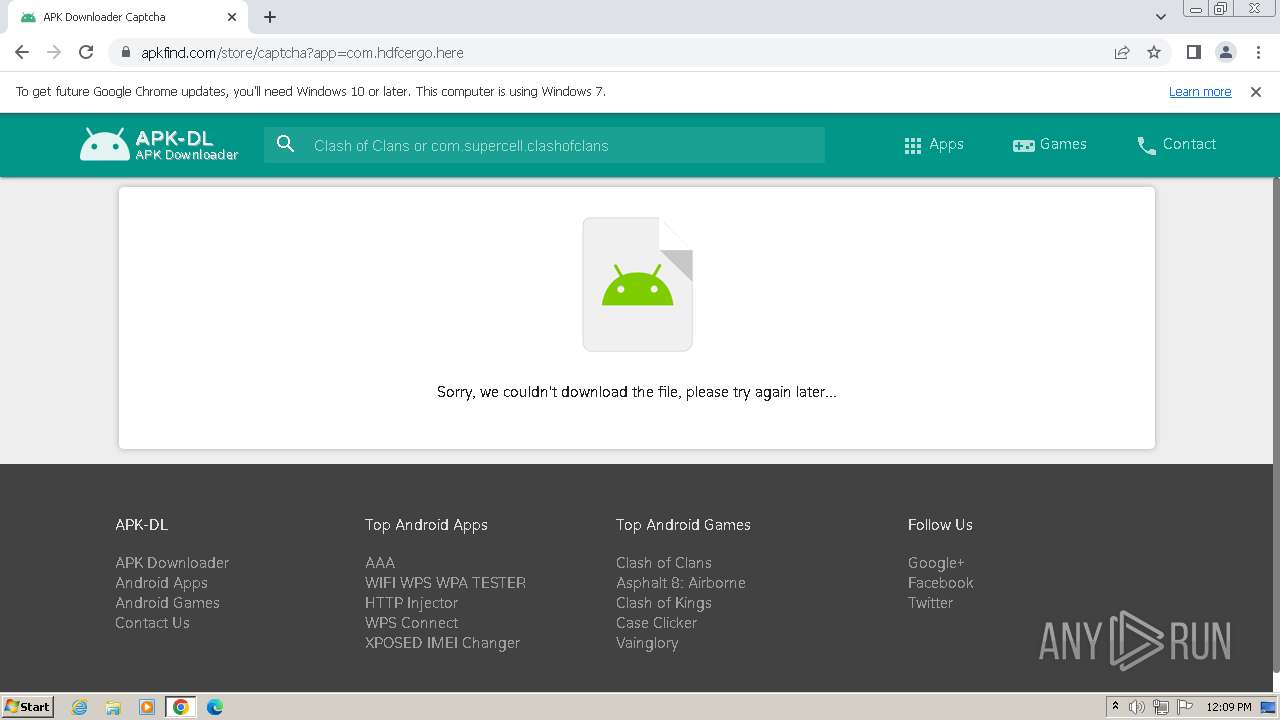
Task: Open a new browser tab
Action: point(270,17)
